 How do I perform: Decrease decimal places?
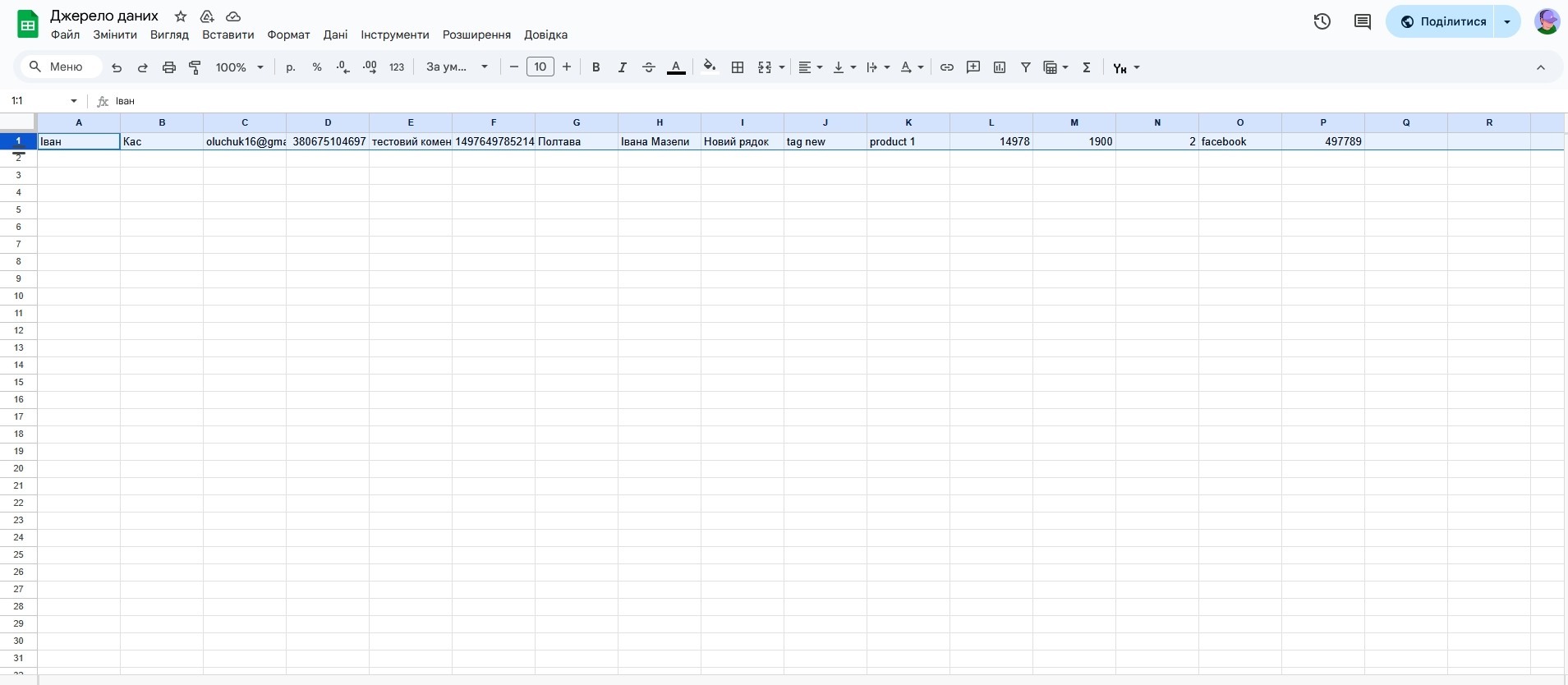pos(343,67)
